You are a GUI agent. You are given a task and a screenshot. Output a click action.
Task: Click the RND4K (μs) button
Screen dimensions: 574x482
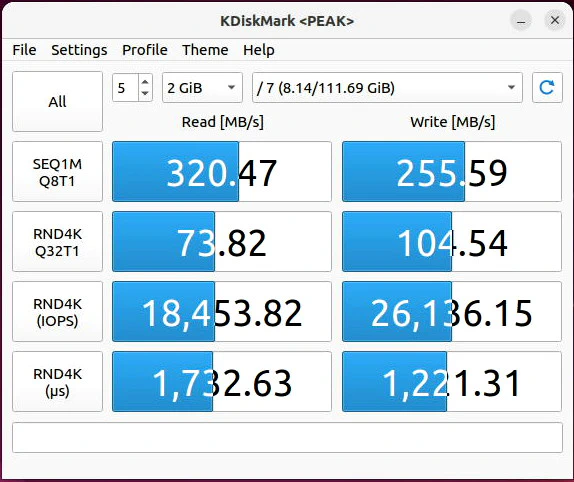[x=57, y=382]
